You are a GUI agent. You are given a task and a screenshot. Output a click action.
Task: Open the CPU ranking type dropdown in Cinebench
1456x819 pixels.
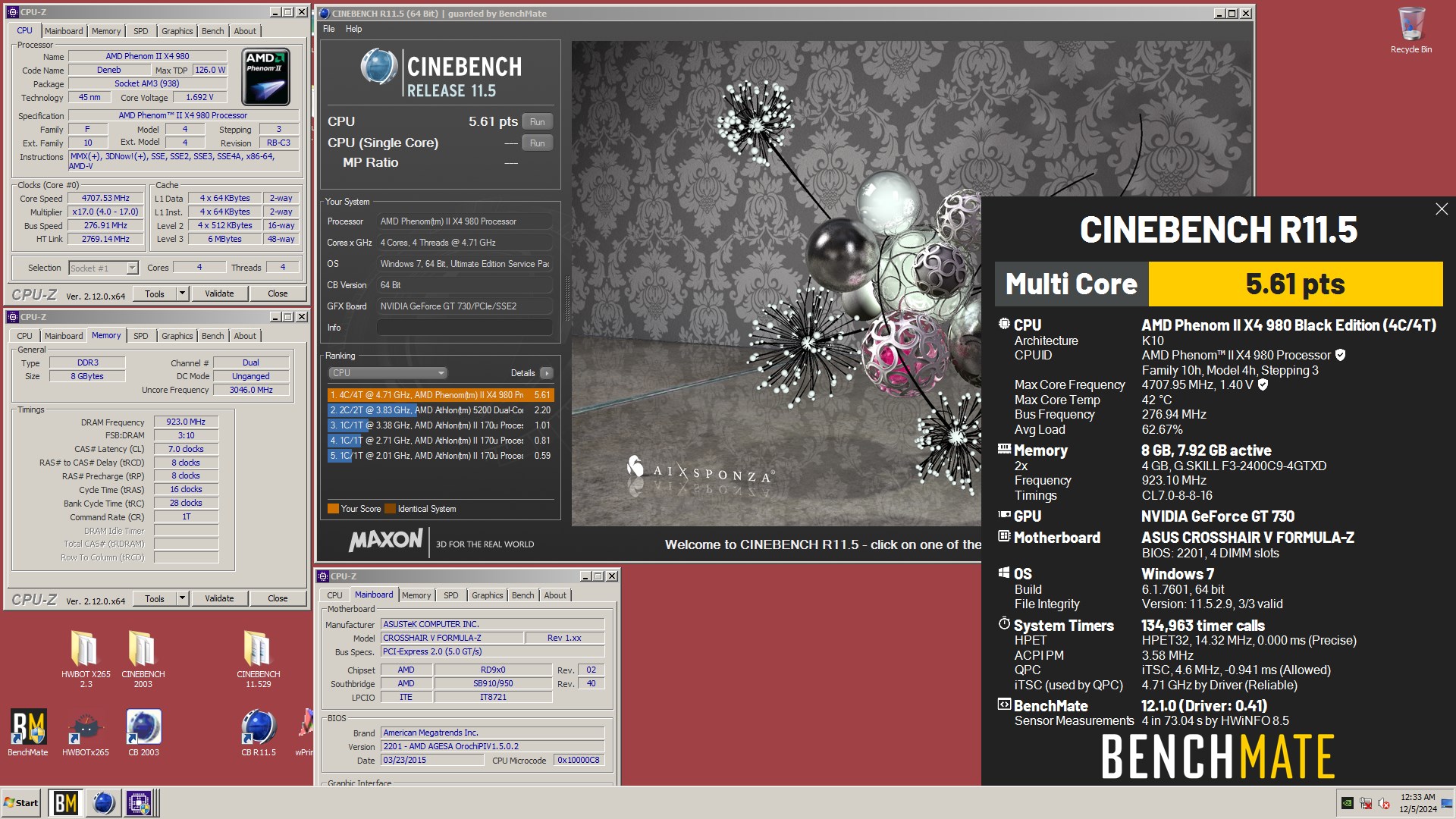point(388,373)
